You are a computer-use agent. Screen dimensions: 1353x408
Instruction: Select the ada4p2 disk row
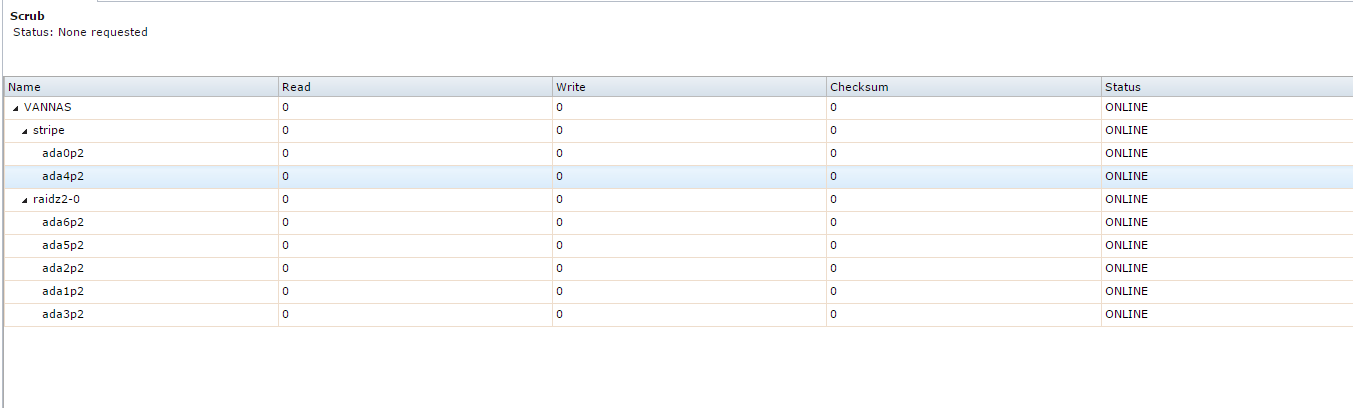[x=678, y=177]
